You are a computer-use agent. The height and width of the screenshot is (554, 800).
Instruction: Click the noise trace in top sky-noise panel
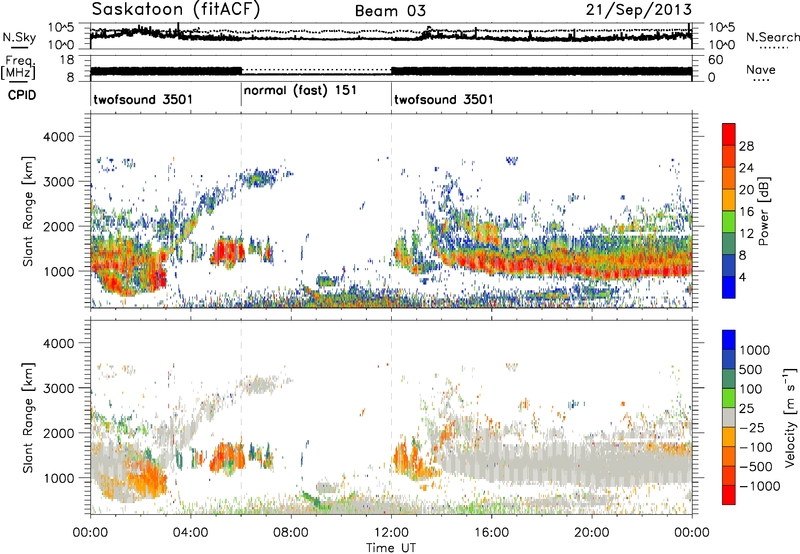[391, 35]
